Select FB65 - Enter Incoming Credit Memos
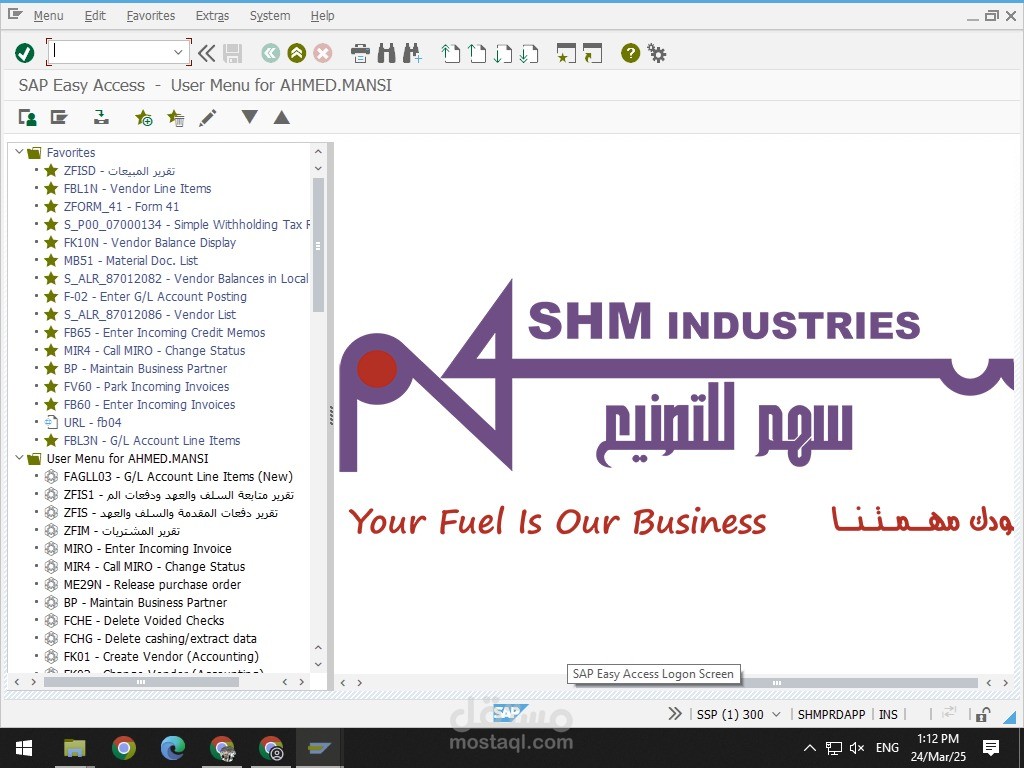 tap(164, 332)
